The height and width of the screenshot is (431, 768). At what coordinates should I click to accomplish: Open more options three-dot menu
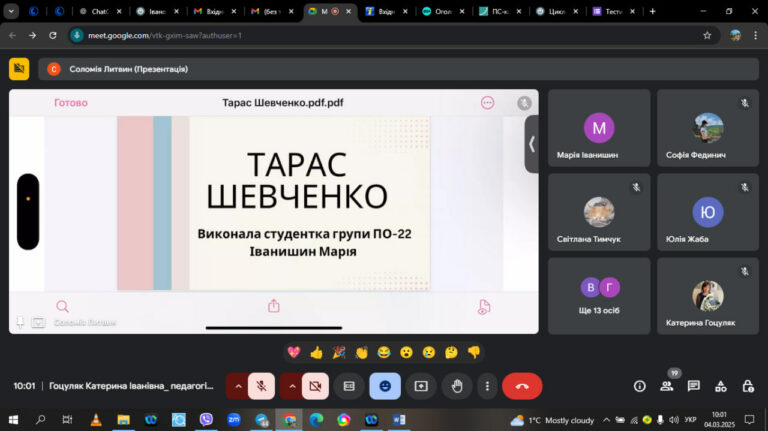pyautogui.click(x=487, y=386)
